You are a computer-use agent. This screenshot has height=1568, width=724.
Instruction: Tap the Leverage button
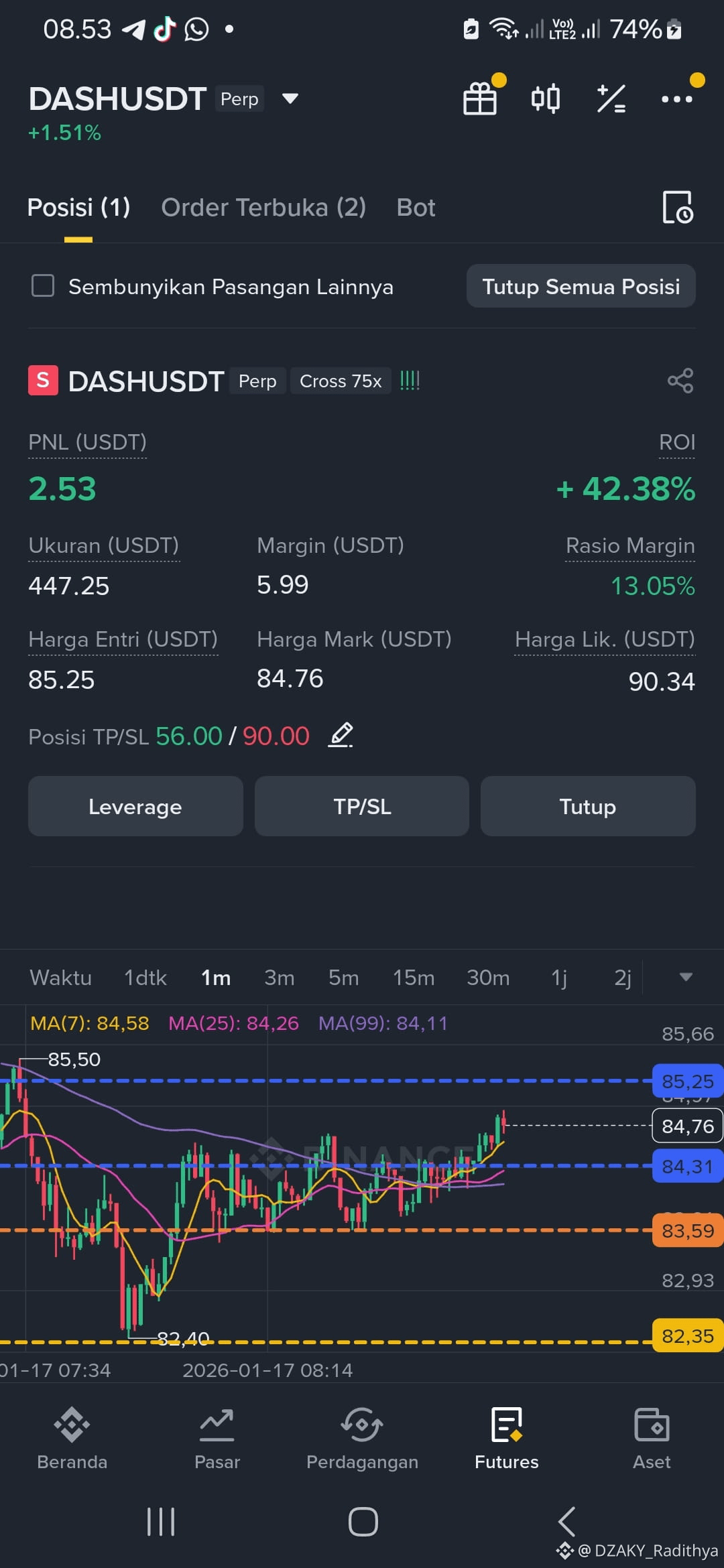point(135,806)
